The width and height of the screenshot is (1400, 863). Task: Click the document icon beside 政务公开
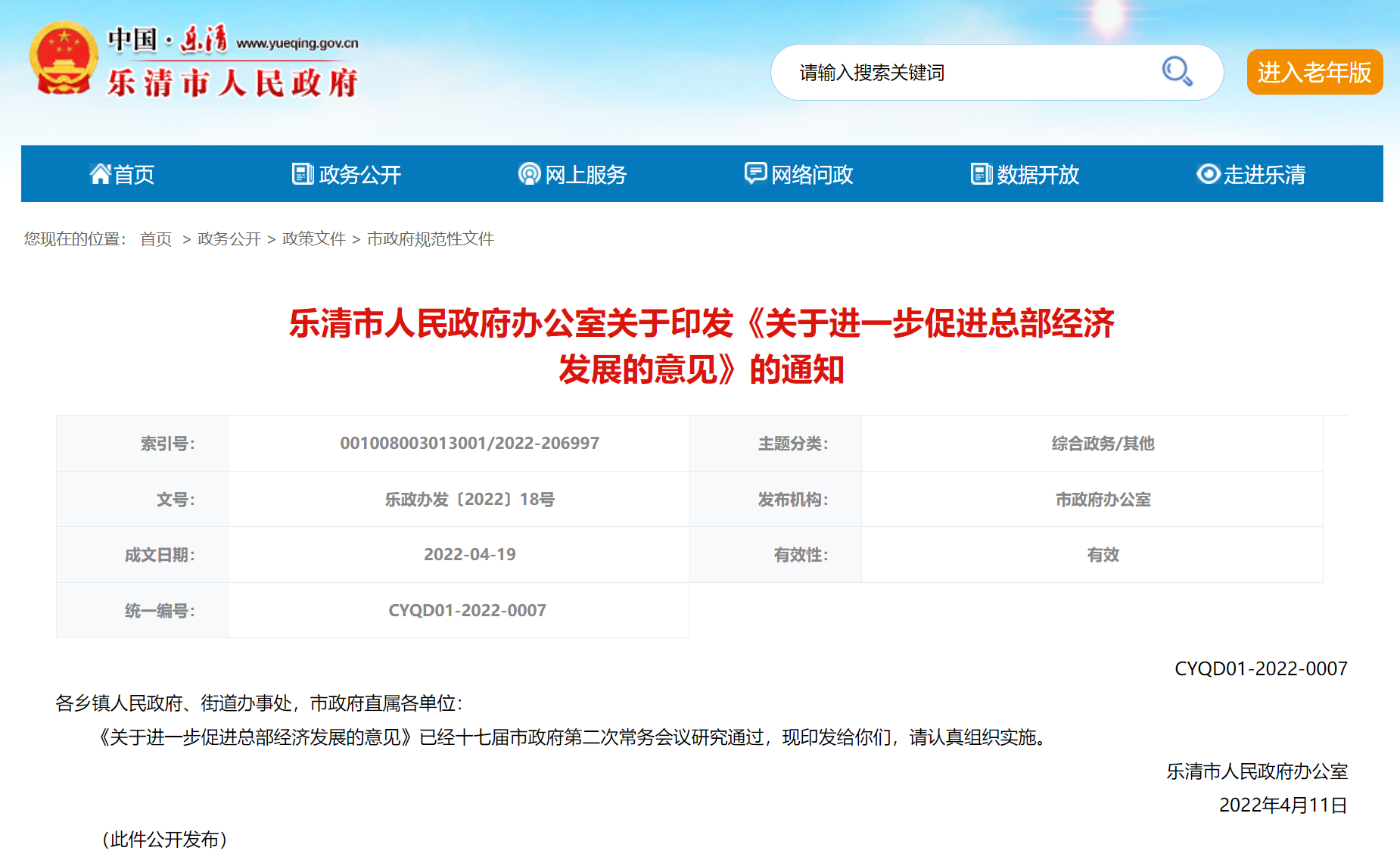click(303, 174)
